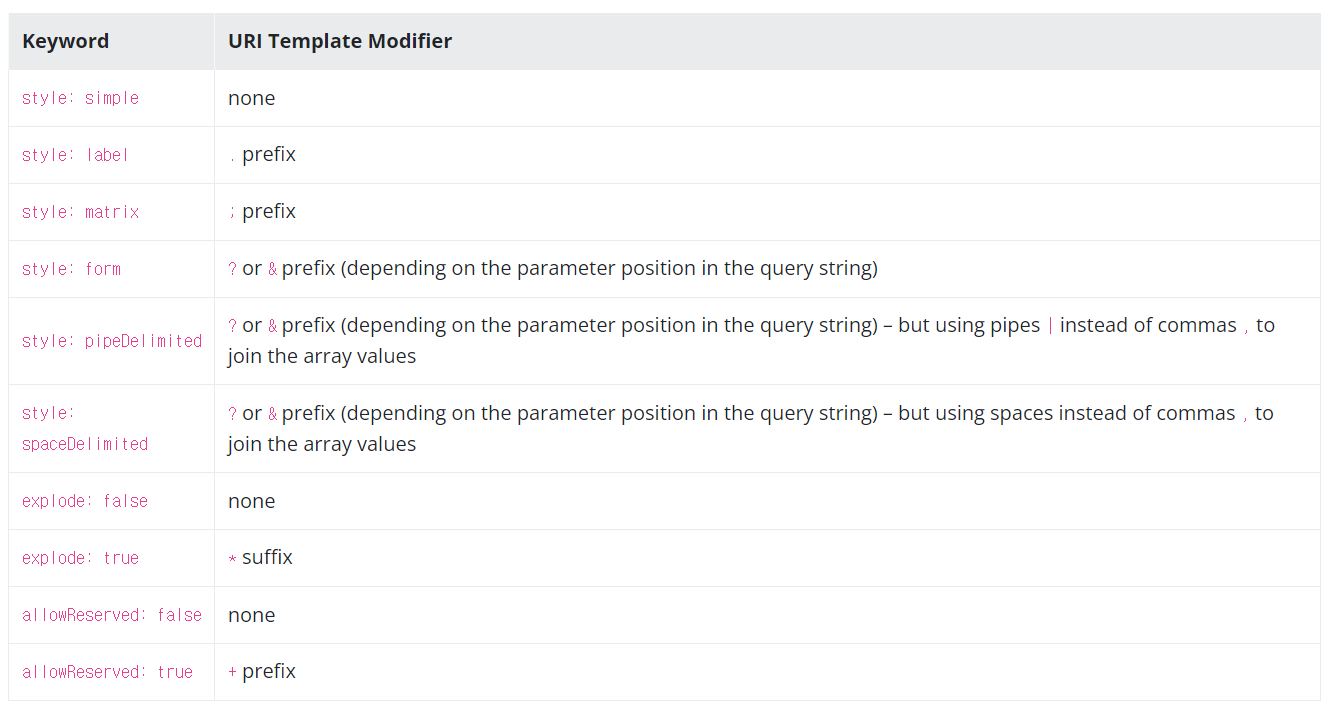Select the 'explode: true' keyword
Image resolution: width=1330 pixels, height=713 pixels.
[80, 558]
